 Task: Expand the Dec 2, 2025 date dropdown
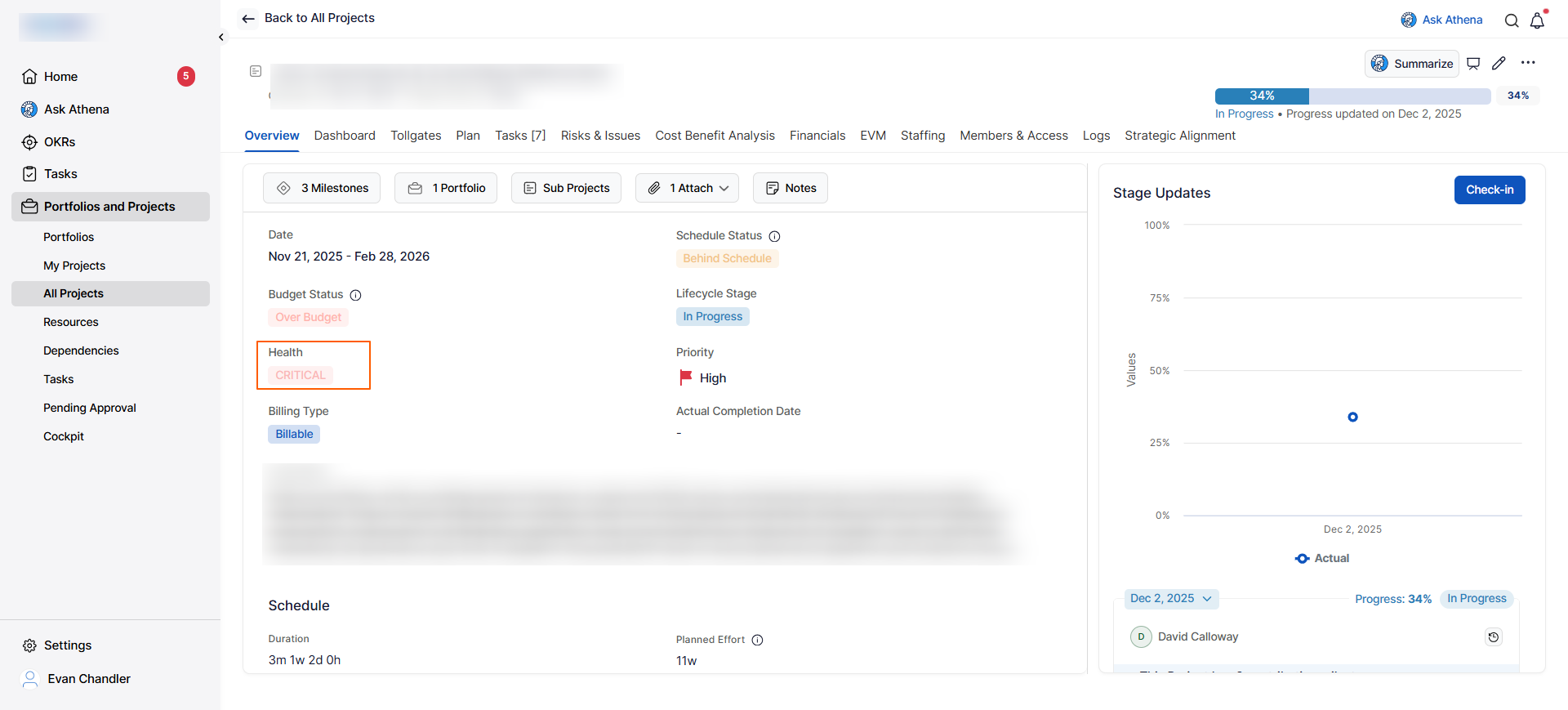[x=1171, y=599]
